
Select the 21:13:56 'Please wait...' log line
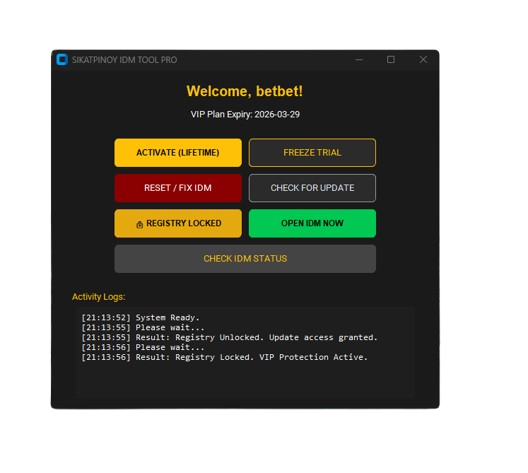pos(143,347)
